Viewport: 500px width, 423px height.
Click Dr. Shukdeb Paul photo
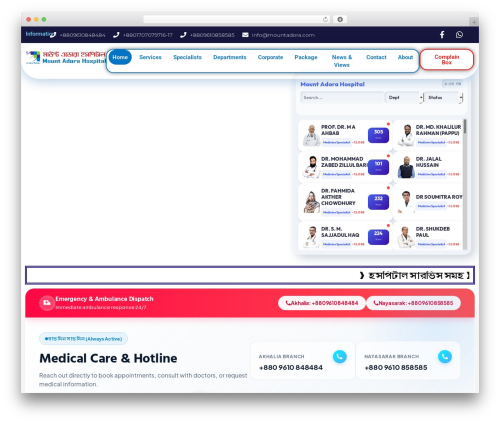(406, 237)
